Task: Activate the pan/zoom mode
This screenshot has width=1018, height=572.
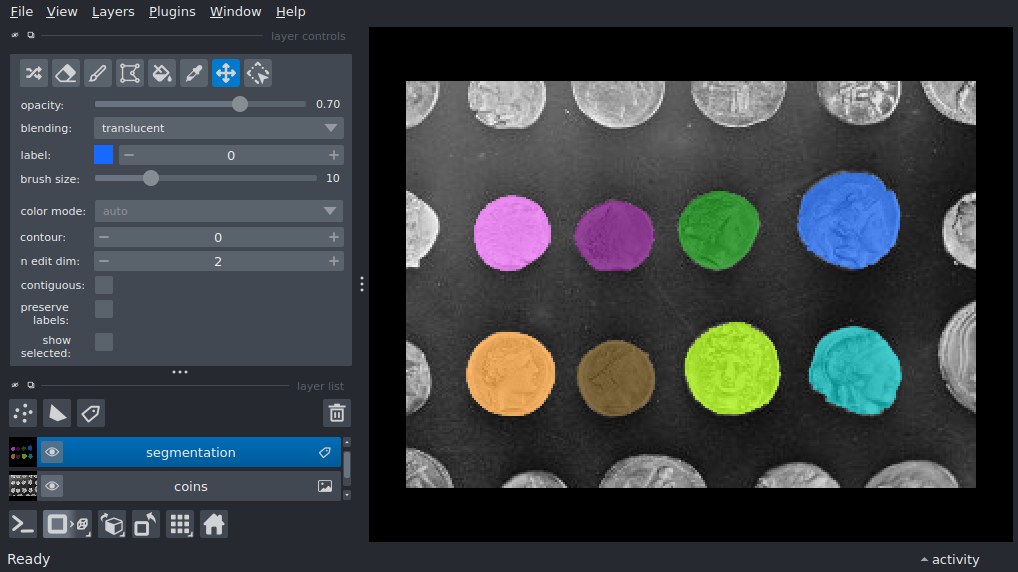Action: [x=226, y=73]
